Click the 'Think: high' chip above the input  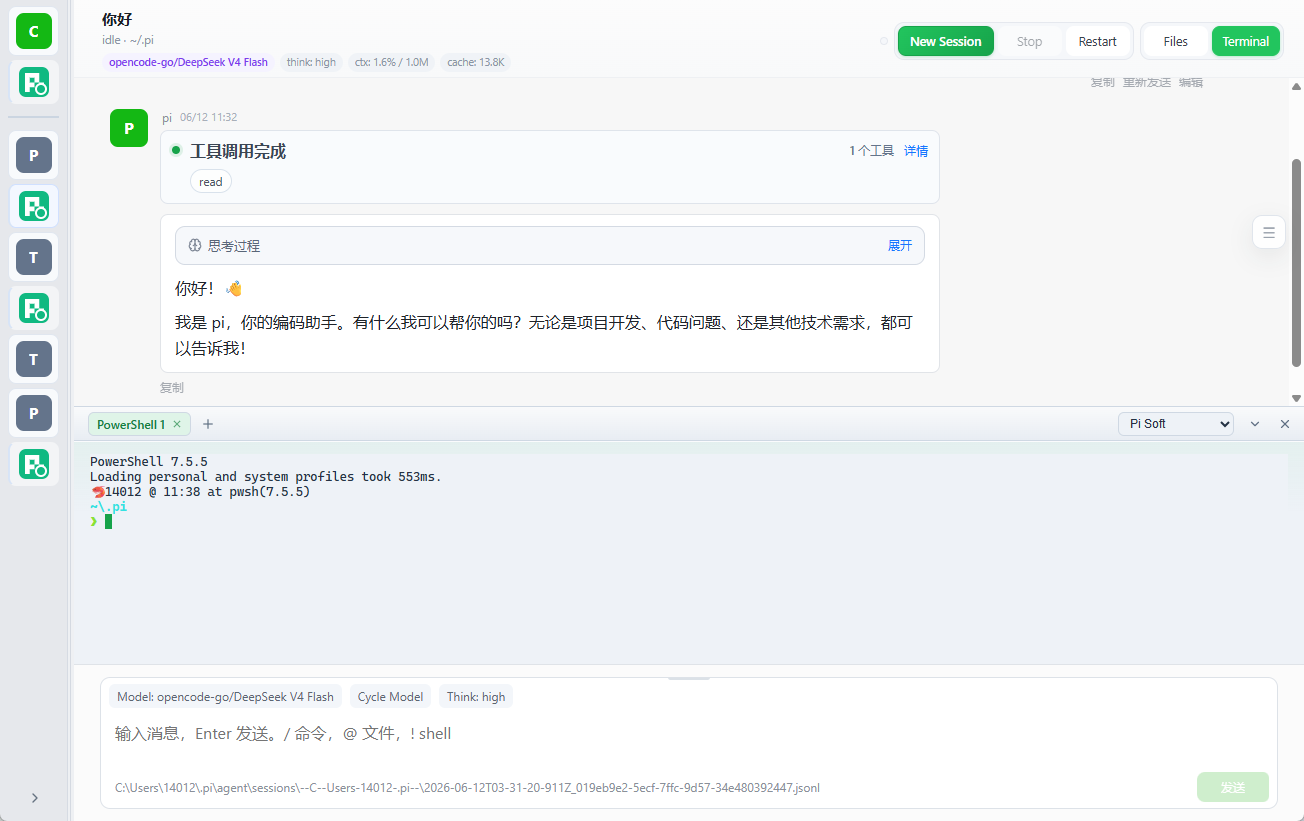[x=476, y=697]
